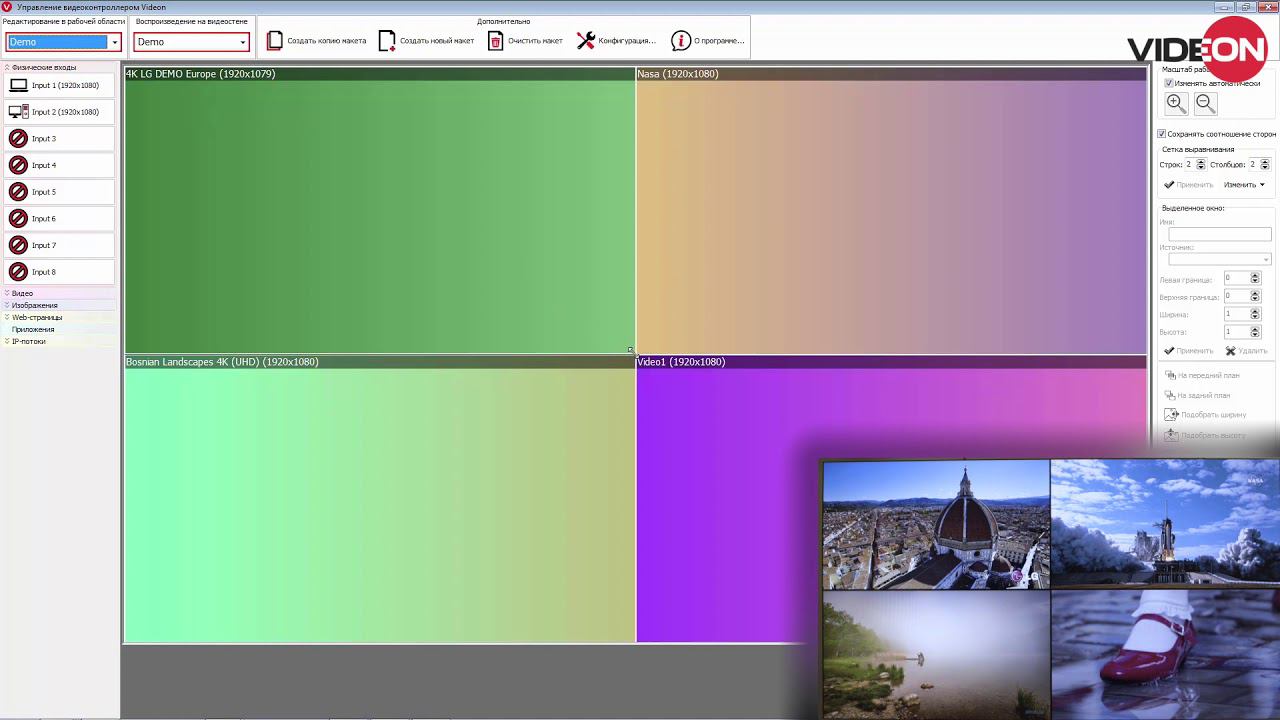Screen dimensions: 1280x720
Task: Click the Удалить cross icon
Action: coord(1231,351)
